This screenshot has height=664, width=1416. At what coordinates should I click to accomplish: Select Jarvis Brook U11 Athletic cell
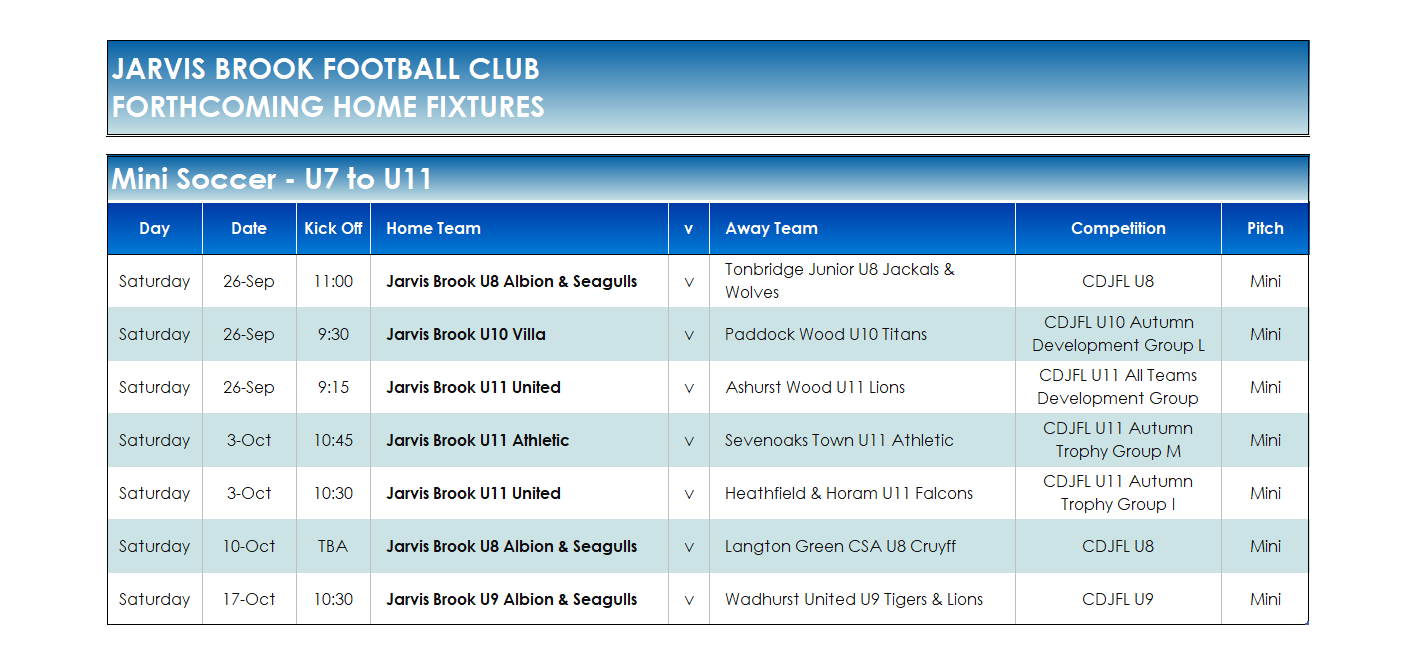pyautogui.click(x=519, y=440)
